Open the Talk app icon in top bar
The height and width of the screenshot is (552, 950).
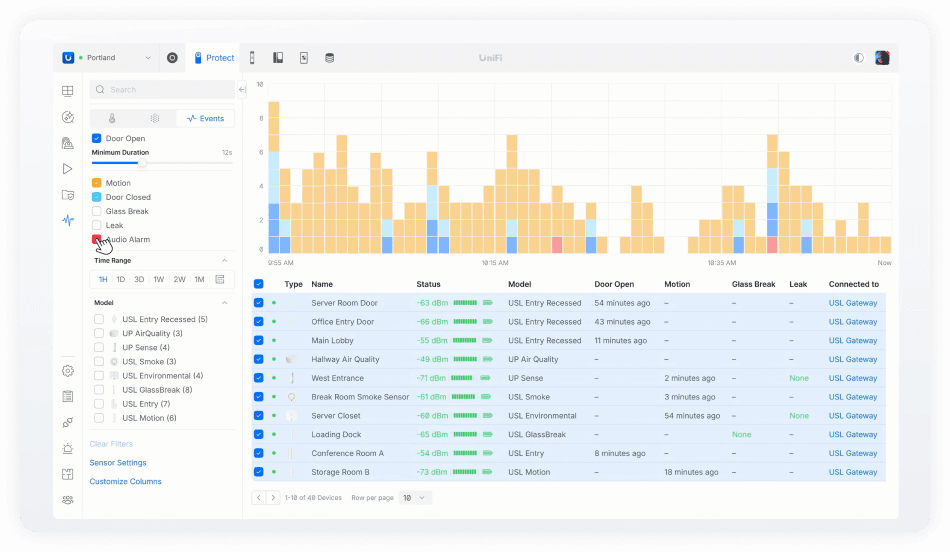278,58
